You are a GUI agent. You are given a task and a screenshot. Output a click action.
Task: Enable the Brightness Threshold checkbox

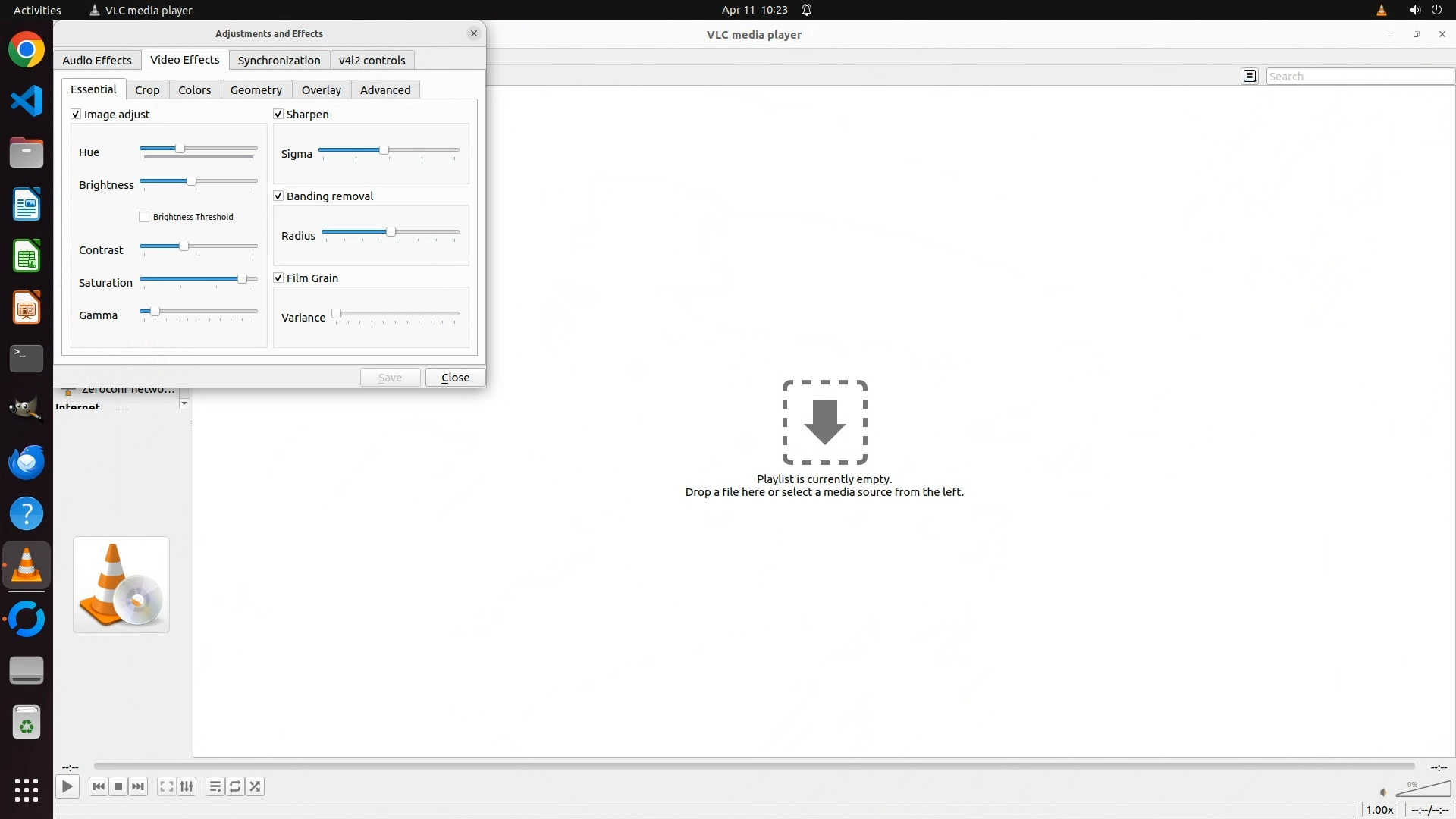144,217
